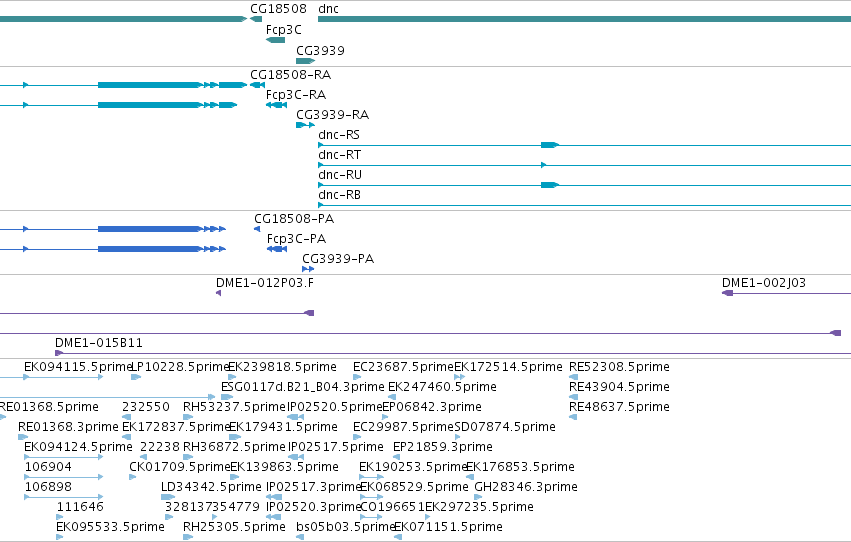Click the RE01368.5prime EST label
This screenshot has height=542, width=851.
click(x=49, y=407)
